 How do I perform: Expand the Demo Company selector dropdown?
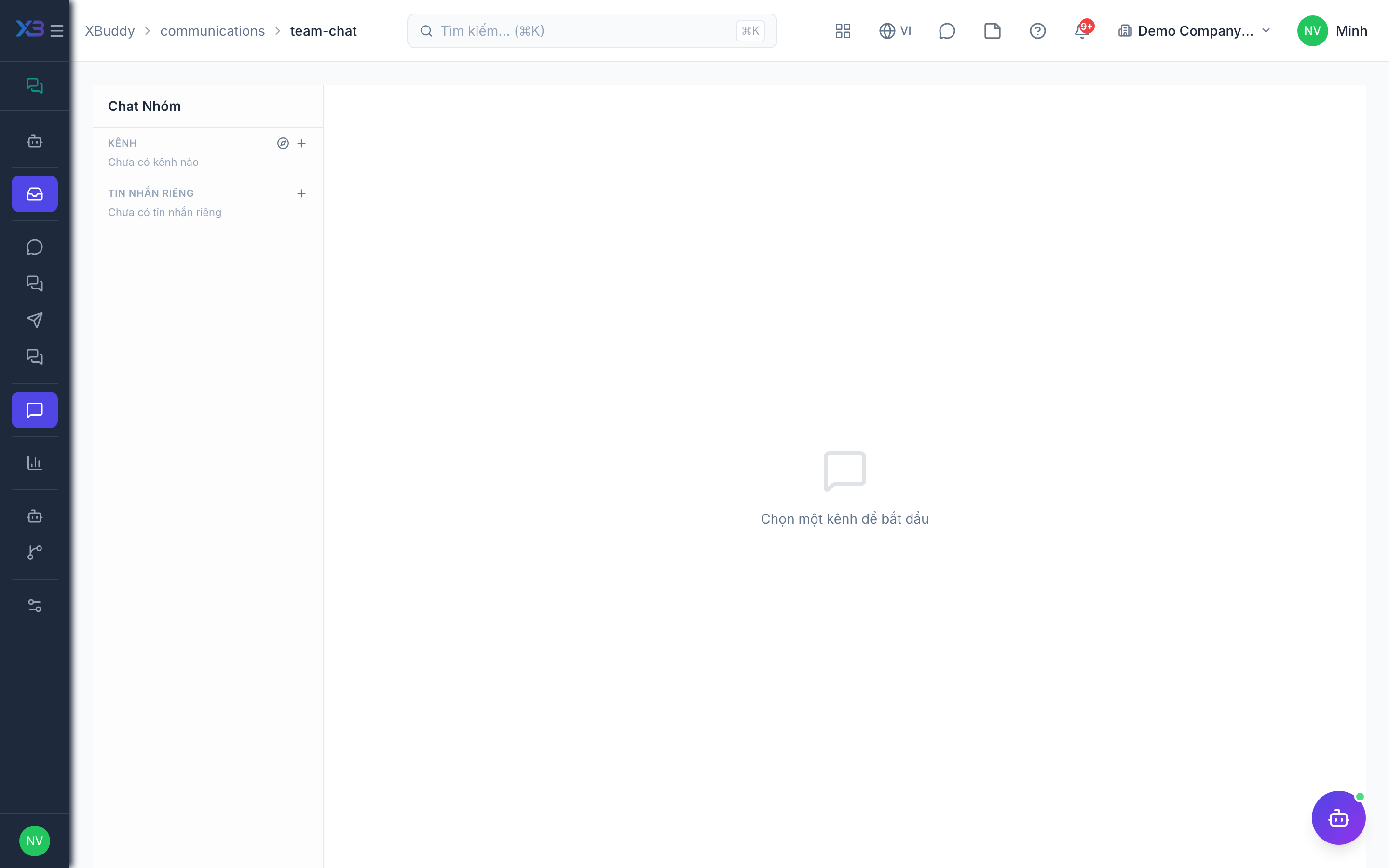coord(1195,30)
